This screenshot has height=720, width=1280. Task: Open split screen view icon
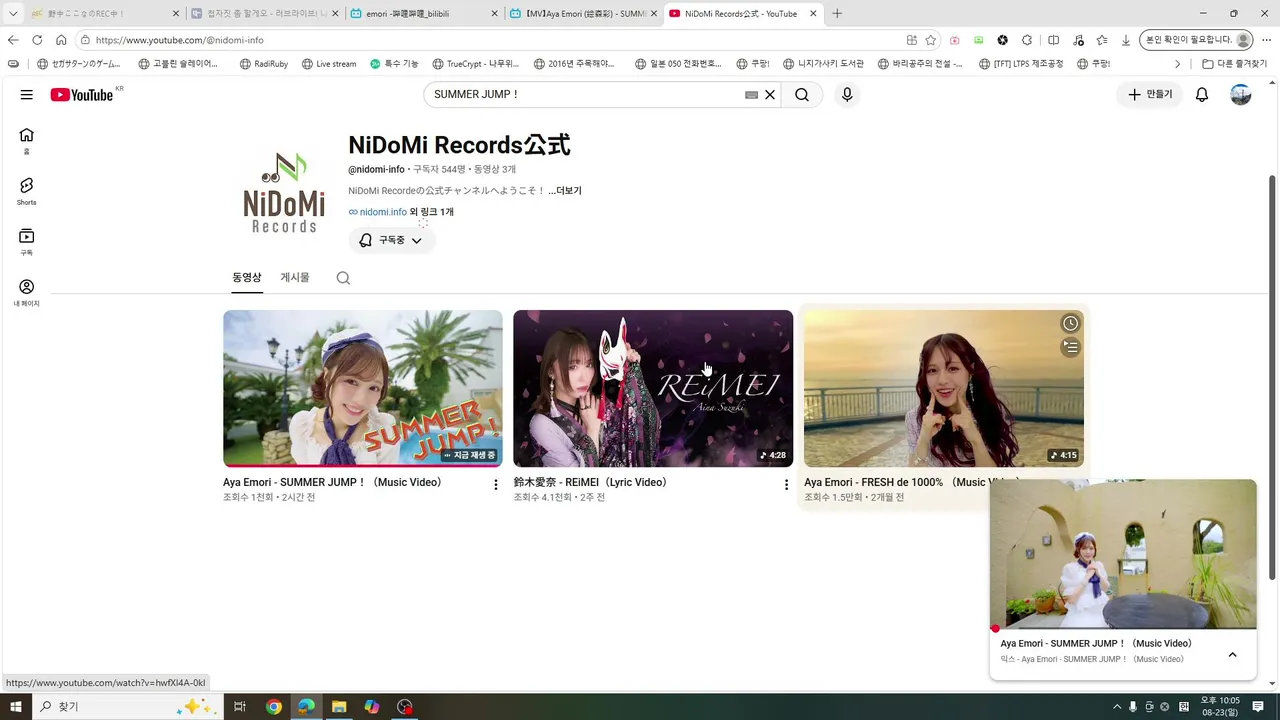click(x=1054, y=40)
